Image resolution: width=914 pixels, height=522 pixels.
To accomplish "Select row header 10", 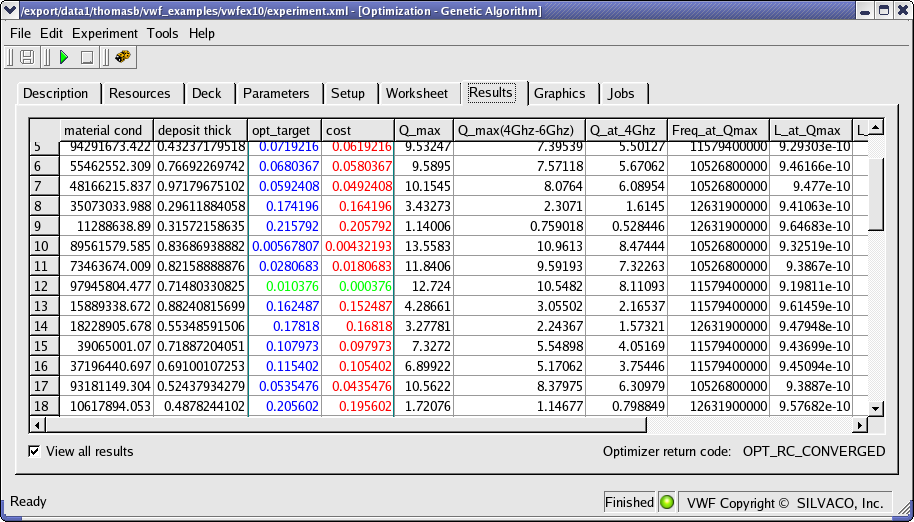I will tap(44, 246).
